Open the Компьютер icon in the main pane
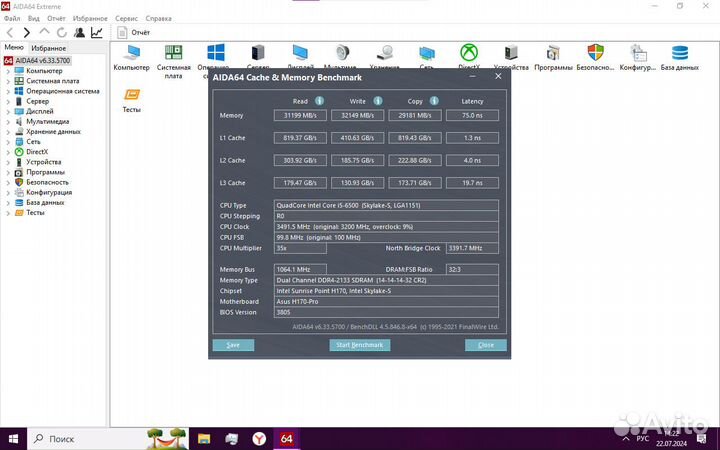 (132, 57)
